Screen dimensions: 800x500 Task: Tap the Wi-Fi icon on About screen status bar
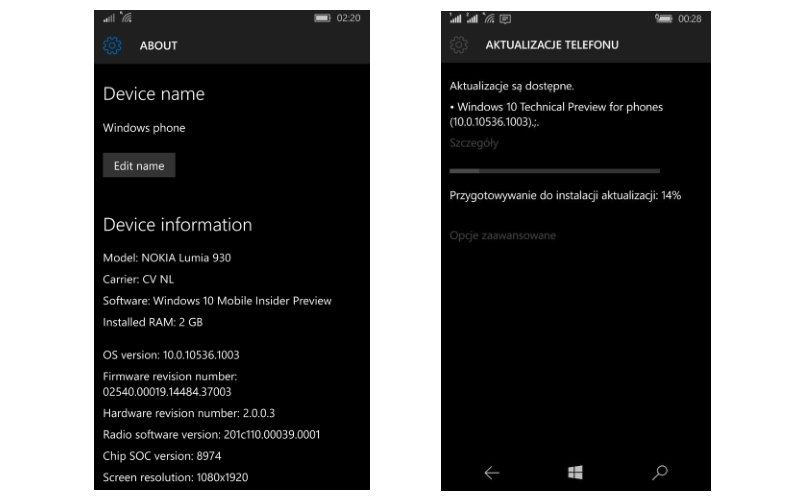click(x=127, y=18)
